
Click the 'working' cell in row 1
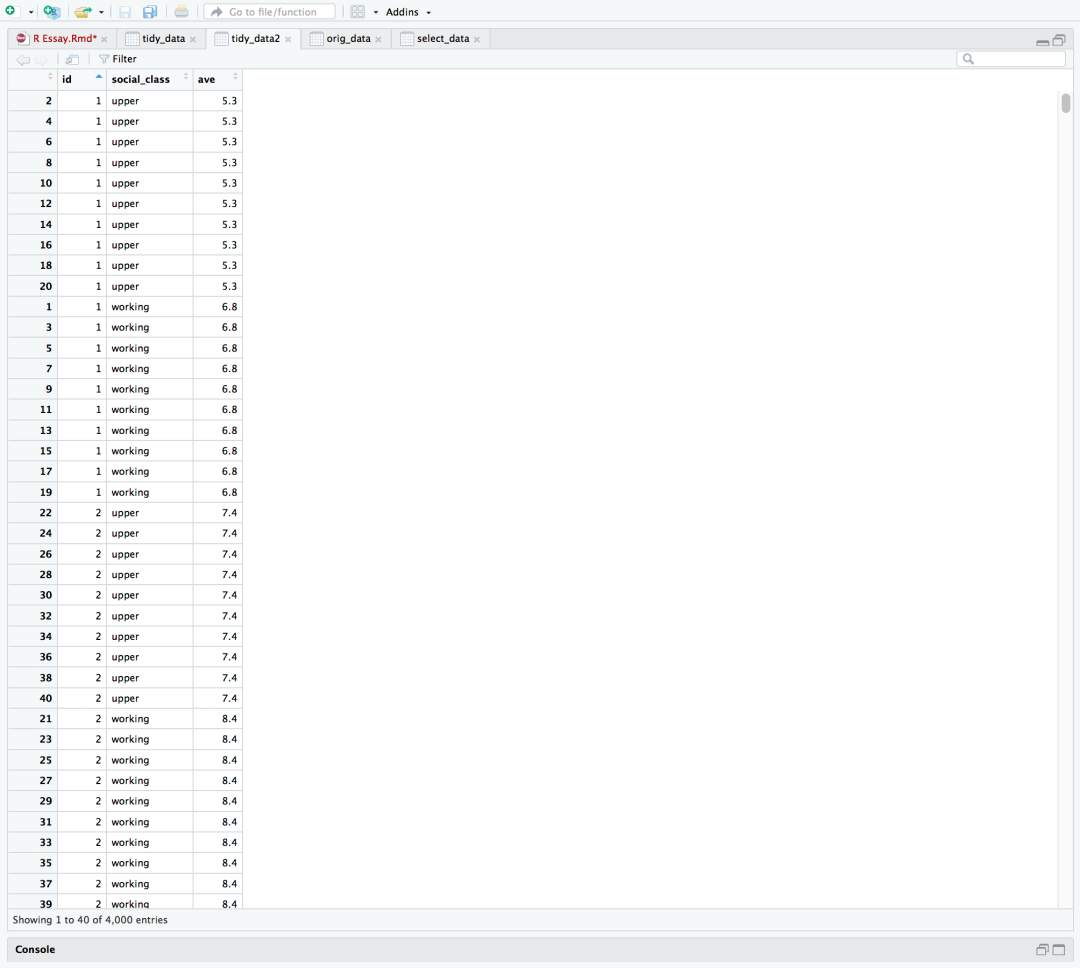[149, 307]
